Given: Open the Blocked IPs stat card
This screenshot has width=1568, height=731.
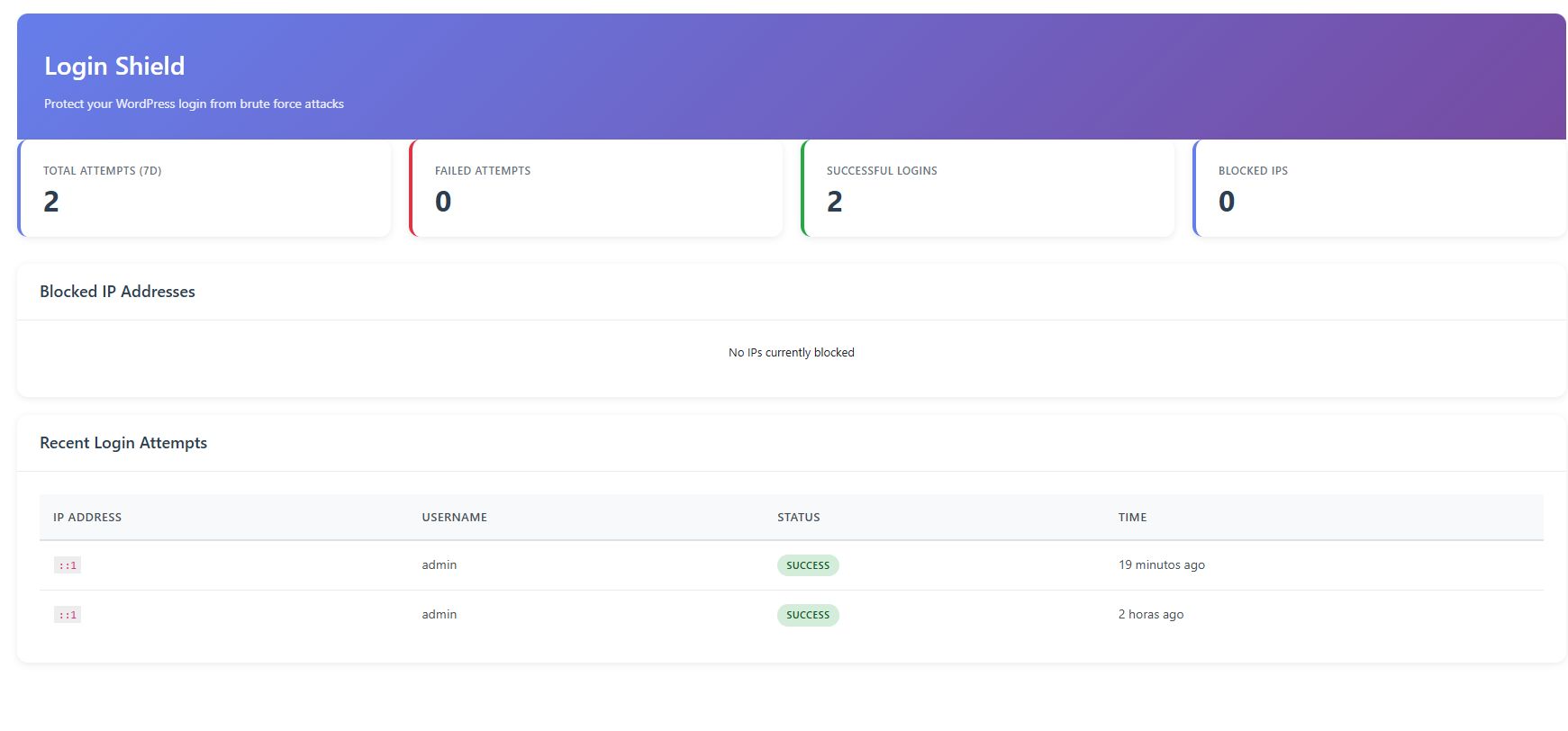Looking at the screenshot, I should coord(1380,188).
